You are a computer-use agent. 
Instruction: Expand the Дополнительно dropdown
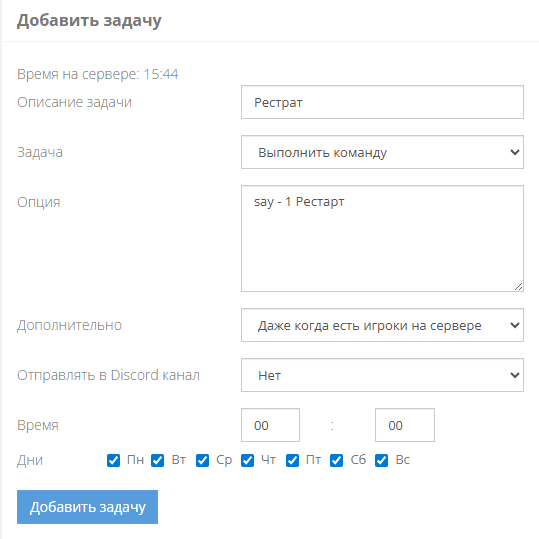tap(382, 325)
